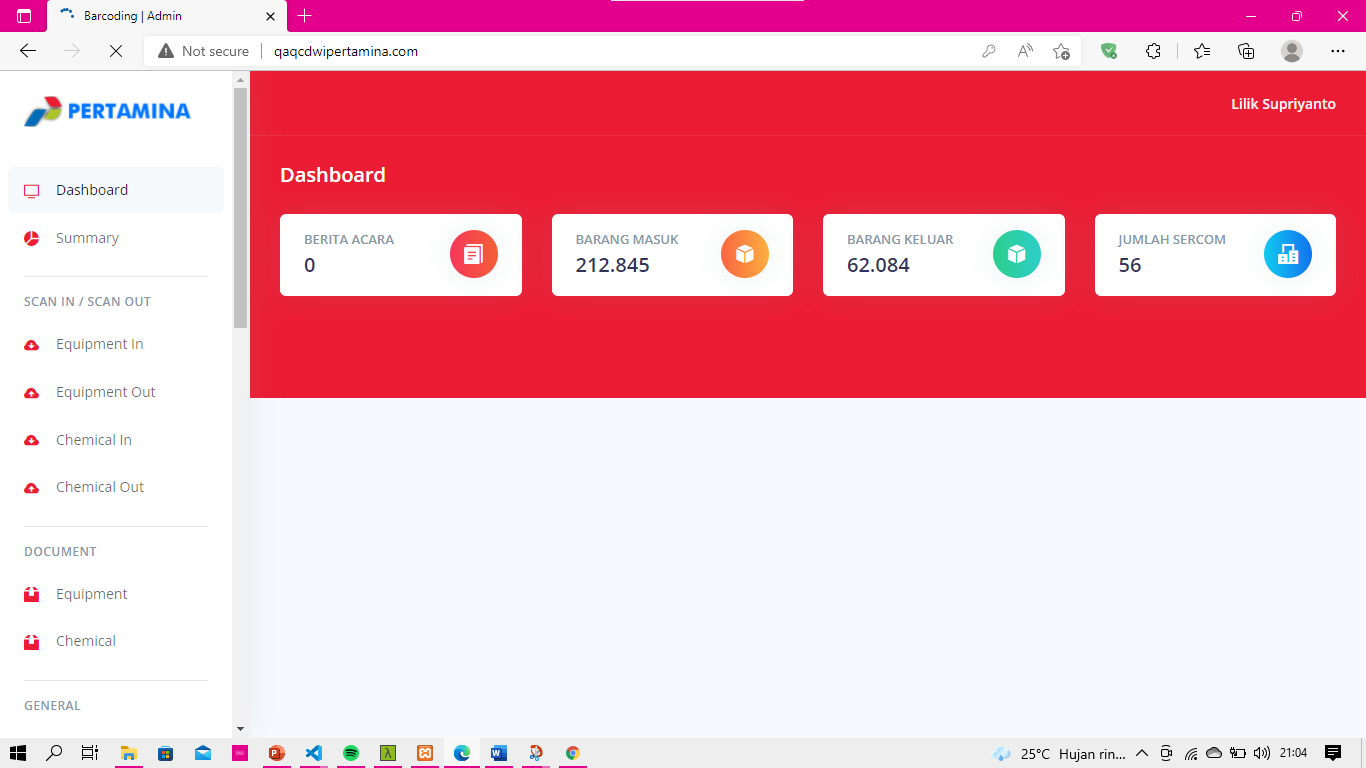Navigate to Chemical Out page
The image size is (1366, 768).
99,487
